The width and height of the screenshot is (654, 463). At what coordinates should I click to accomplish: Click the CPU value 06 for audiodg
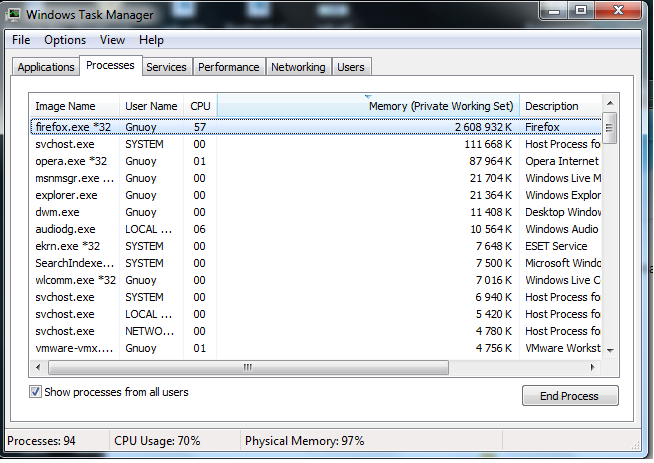[x=199, y=229]
